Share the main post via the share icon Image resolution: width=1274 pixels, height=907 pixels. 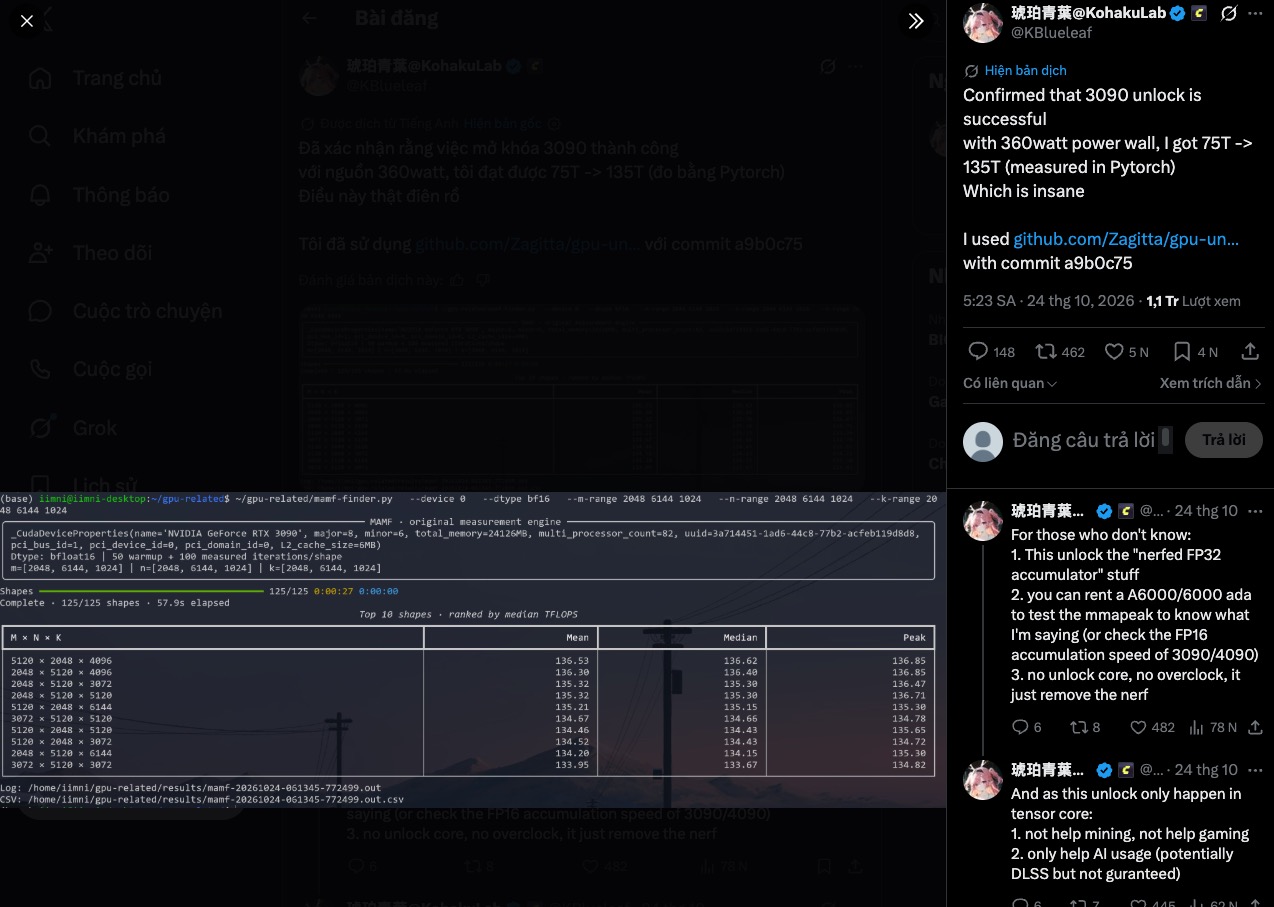point(1250,352)
